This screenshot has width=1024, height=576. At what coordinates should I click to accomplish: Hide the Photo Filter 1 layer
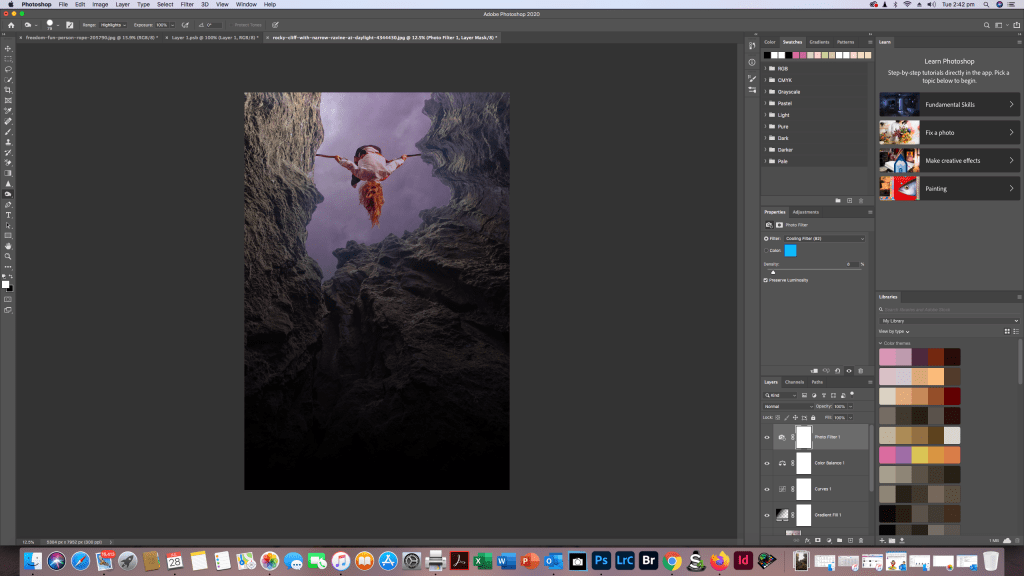point(767,437)
